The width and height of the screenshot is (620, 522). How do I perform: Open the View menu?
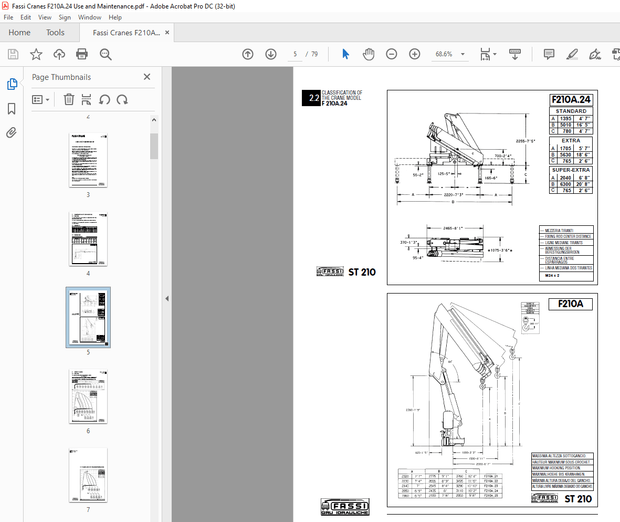click(x=45, y=17)
